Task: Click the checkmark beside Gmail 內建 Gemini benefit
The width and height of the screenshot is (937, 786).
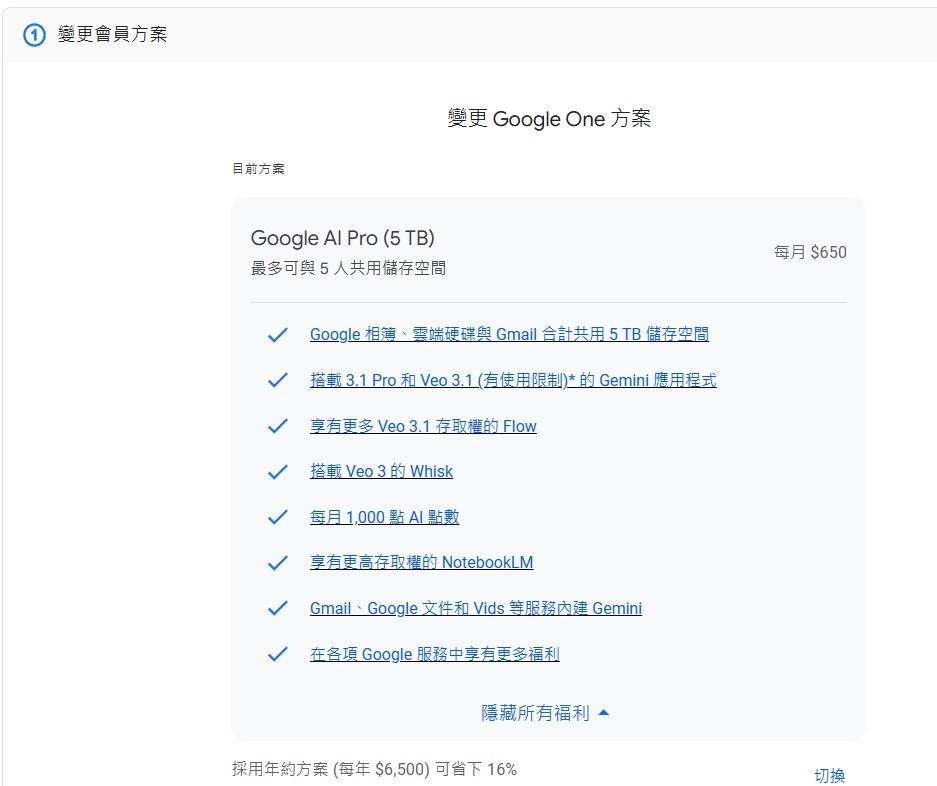Action: pyautogui.click(x=278, y=609)
